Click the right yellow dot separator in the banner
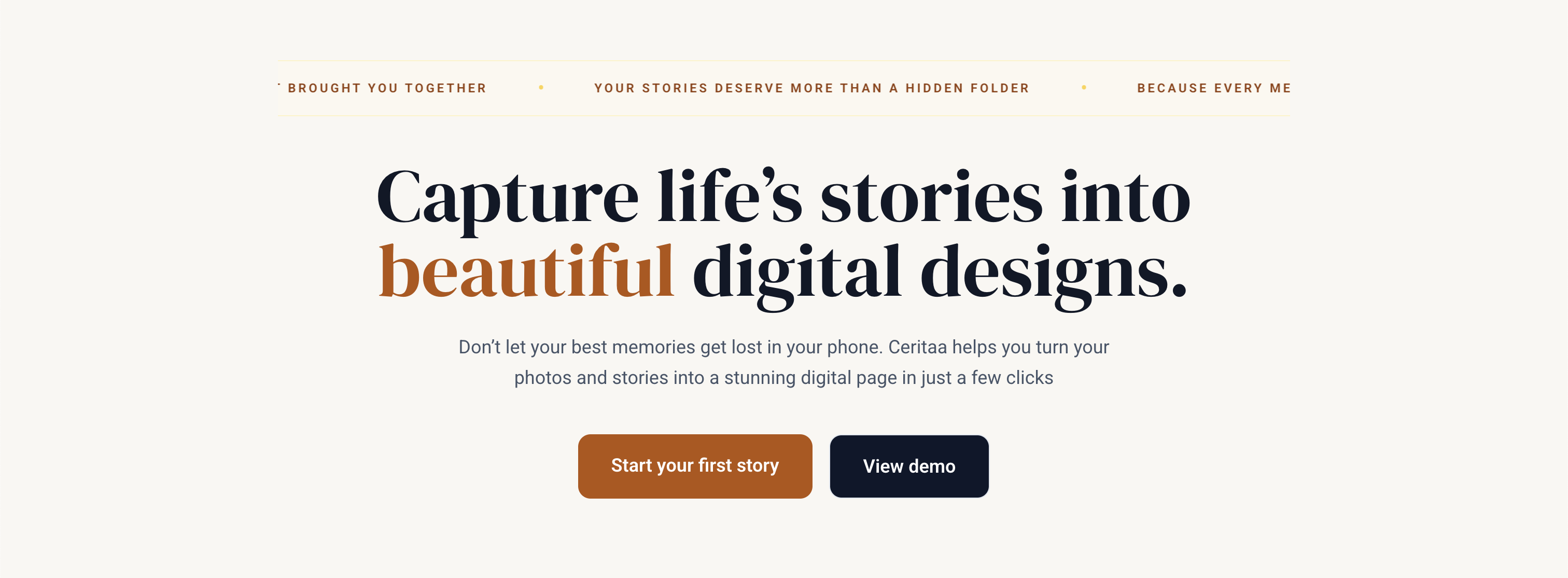The image size is (1568, 578). (1084, 88)
